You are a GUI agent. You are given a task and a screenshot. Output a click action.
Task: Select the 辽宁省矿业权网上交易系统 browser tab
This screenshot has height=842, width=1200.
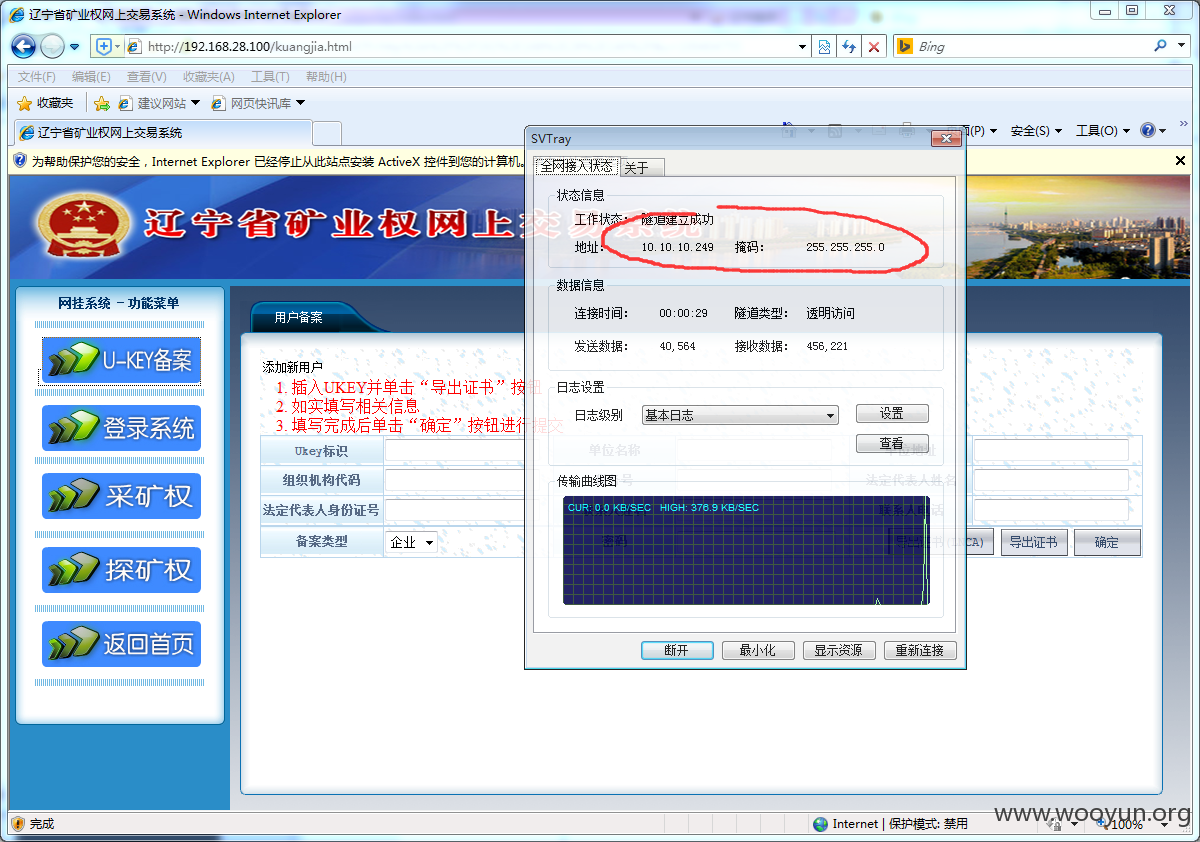coord(162,132)
